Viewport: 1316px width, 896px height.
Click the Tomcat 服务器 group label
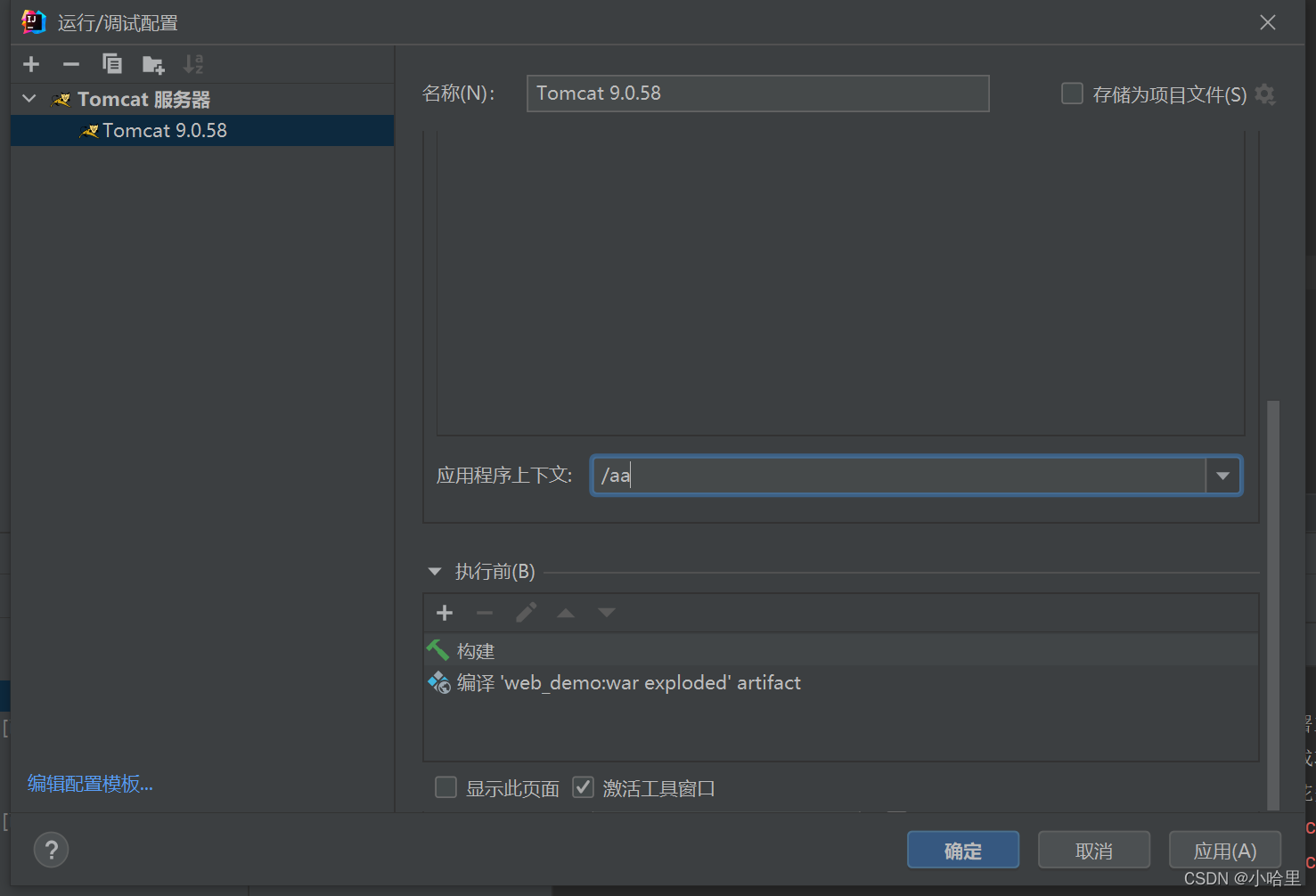(143, 99)
